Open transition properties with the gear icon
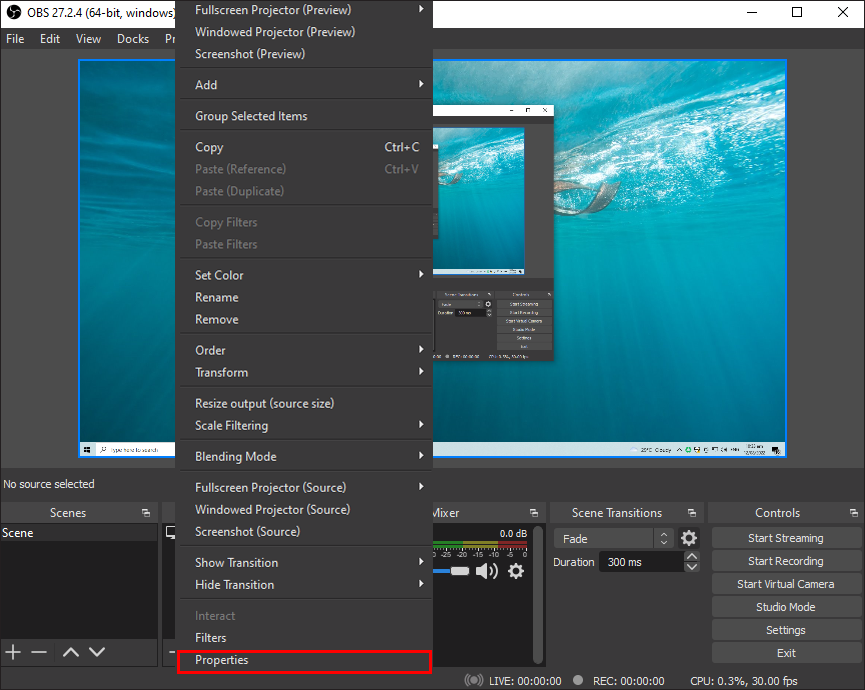The image size is (865, 690). pyautogui.click(x=688, y=537)
